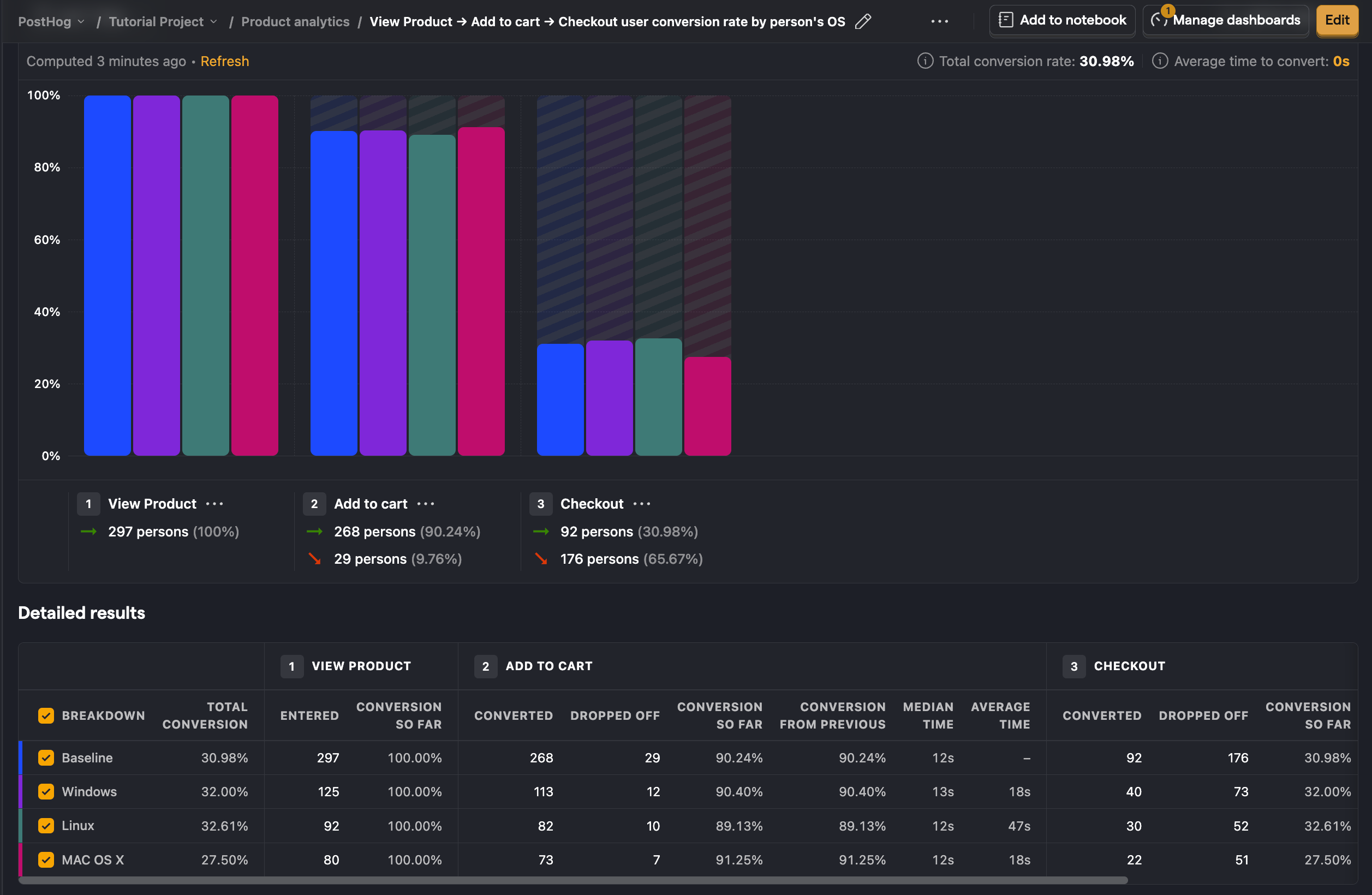Open Manage dashboards
The height and width of the screenshot is (895, 1372).
(1226, 20)
